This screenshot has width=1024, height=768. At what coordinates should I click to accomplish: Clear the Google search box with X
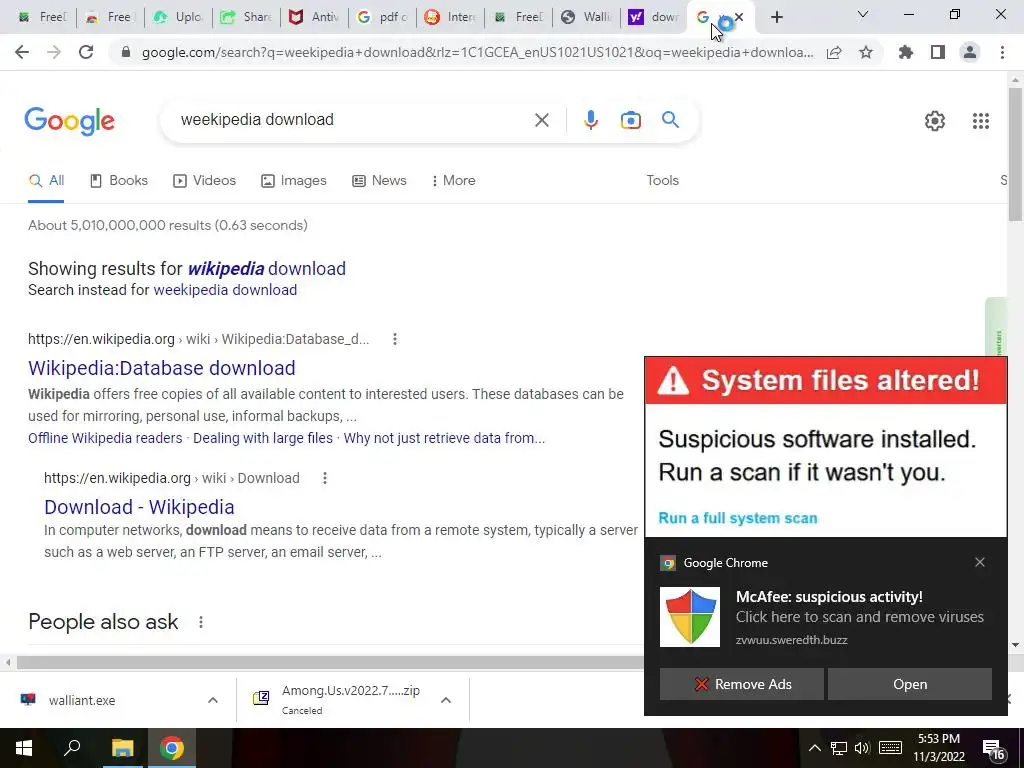pos(541,120)
